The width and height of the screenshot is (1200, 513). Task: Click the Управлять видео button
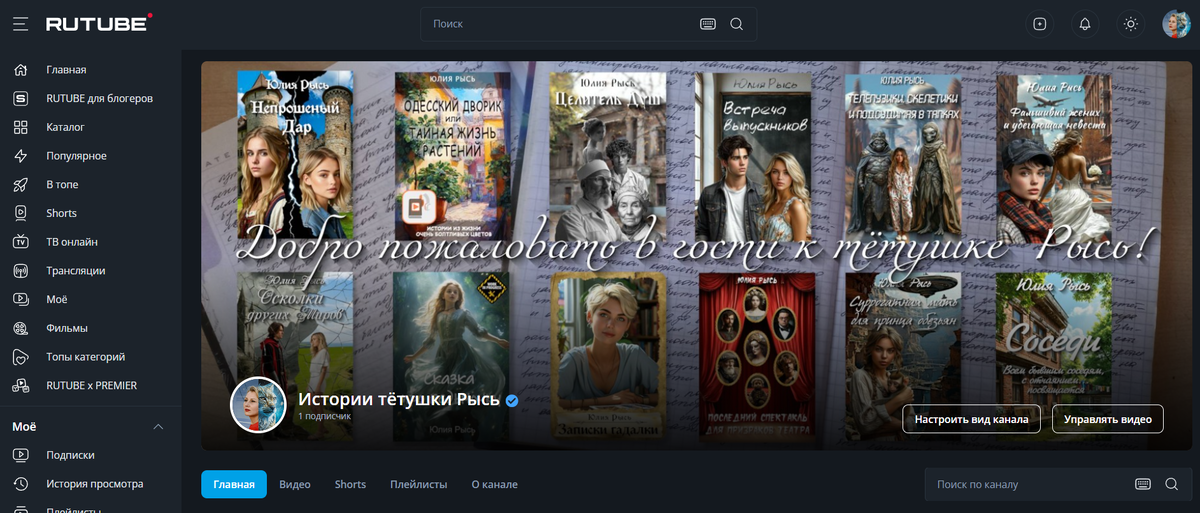1108,419
